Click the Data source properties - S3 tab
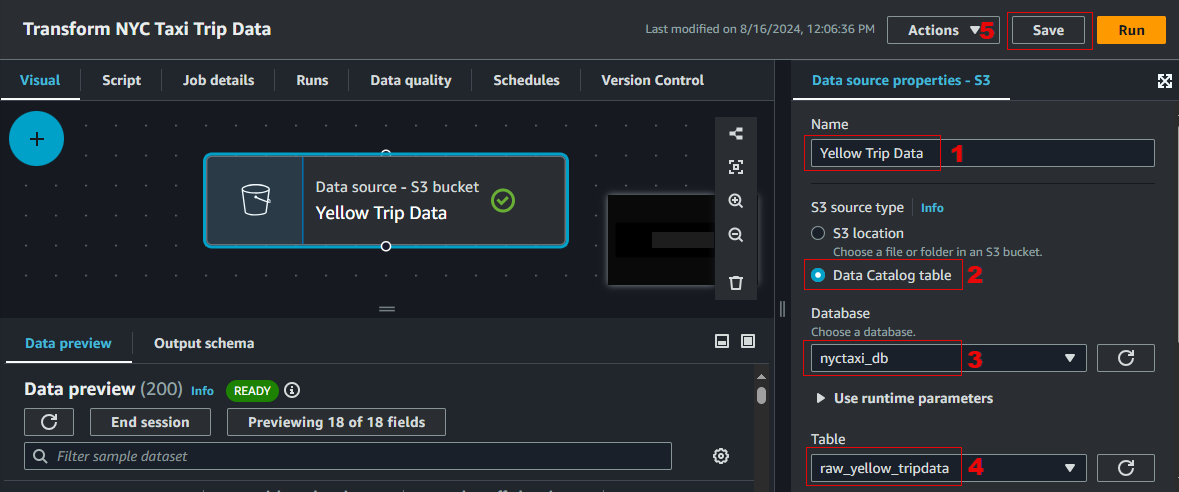The height and width of the screenshot is (492, 1179). [901, 80]
